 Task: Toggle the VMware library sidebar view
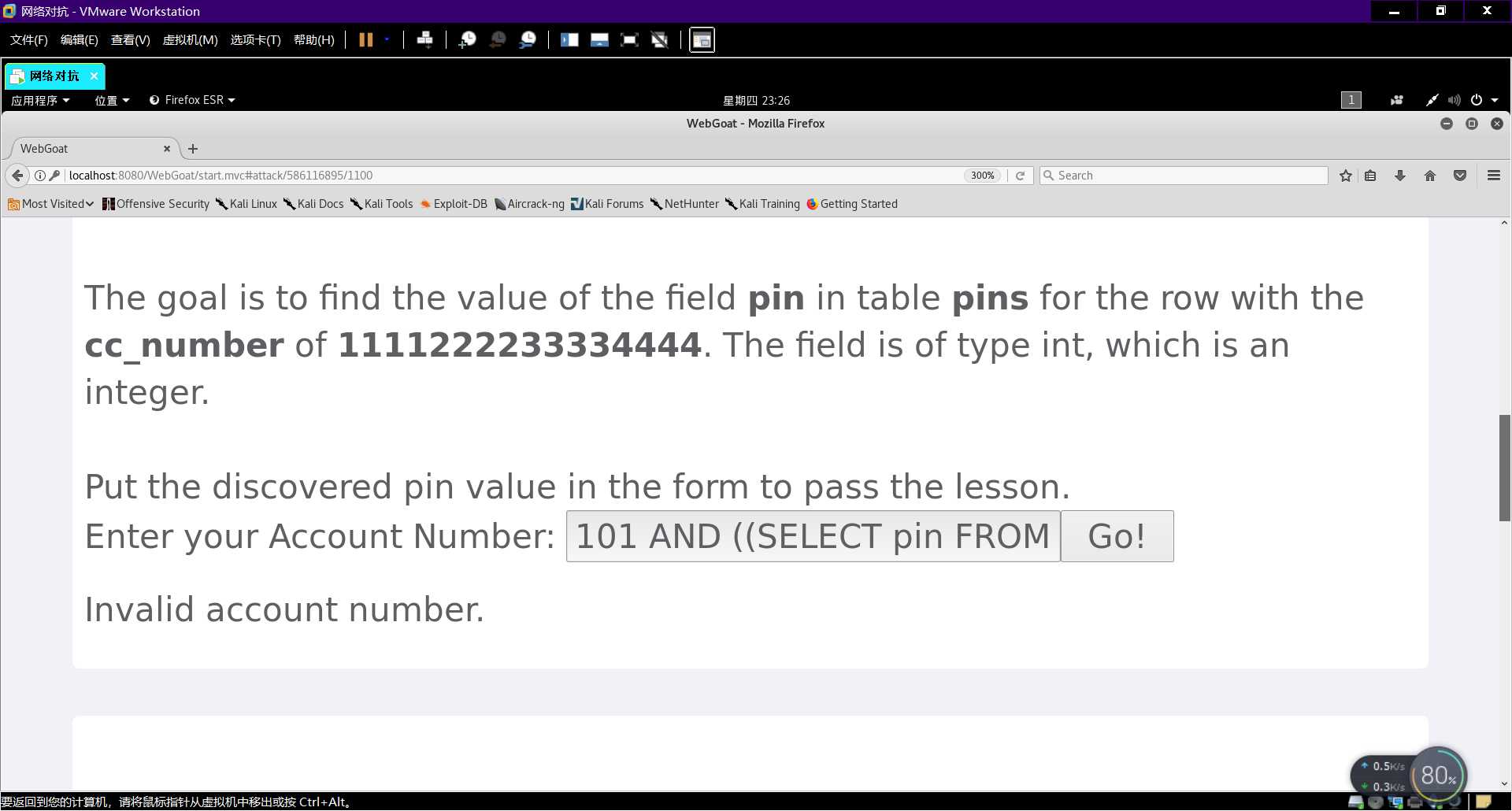(x=569, y=39)
